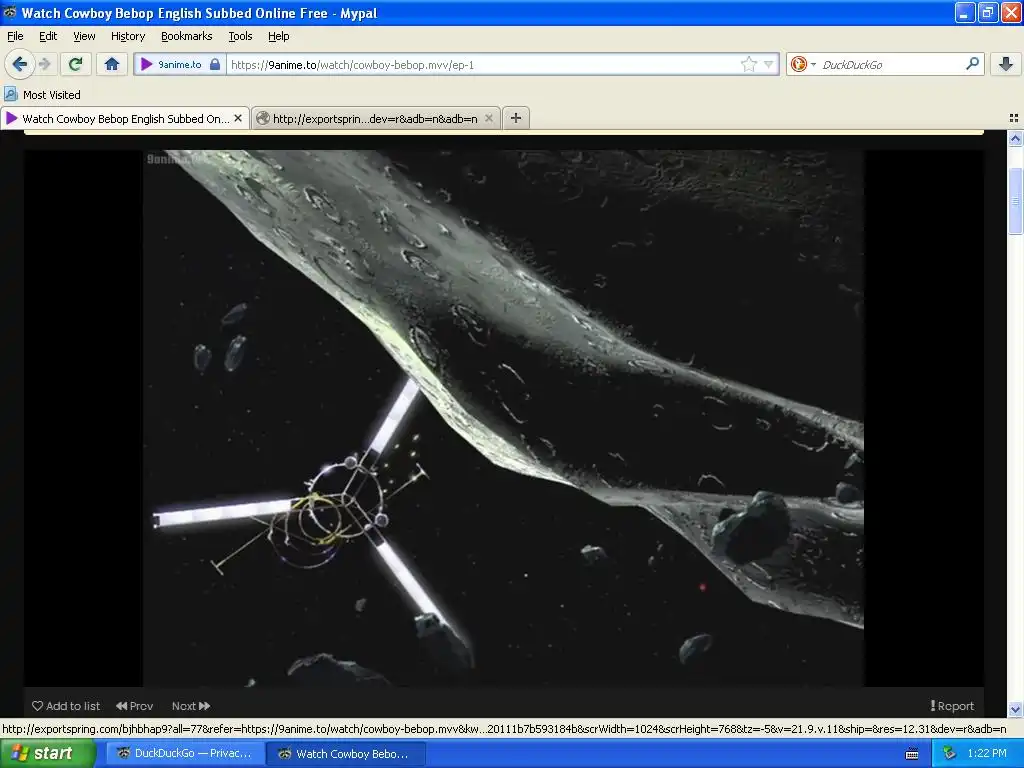Bookmark this page with the star
The height and width of the screenshot is (768, 1024).
coord(748,64)
